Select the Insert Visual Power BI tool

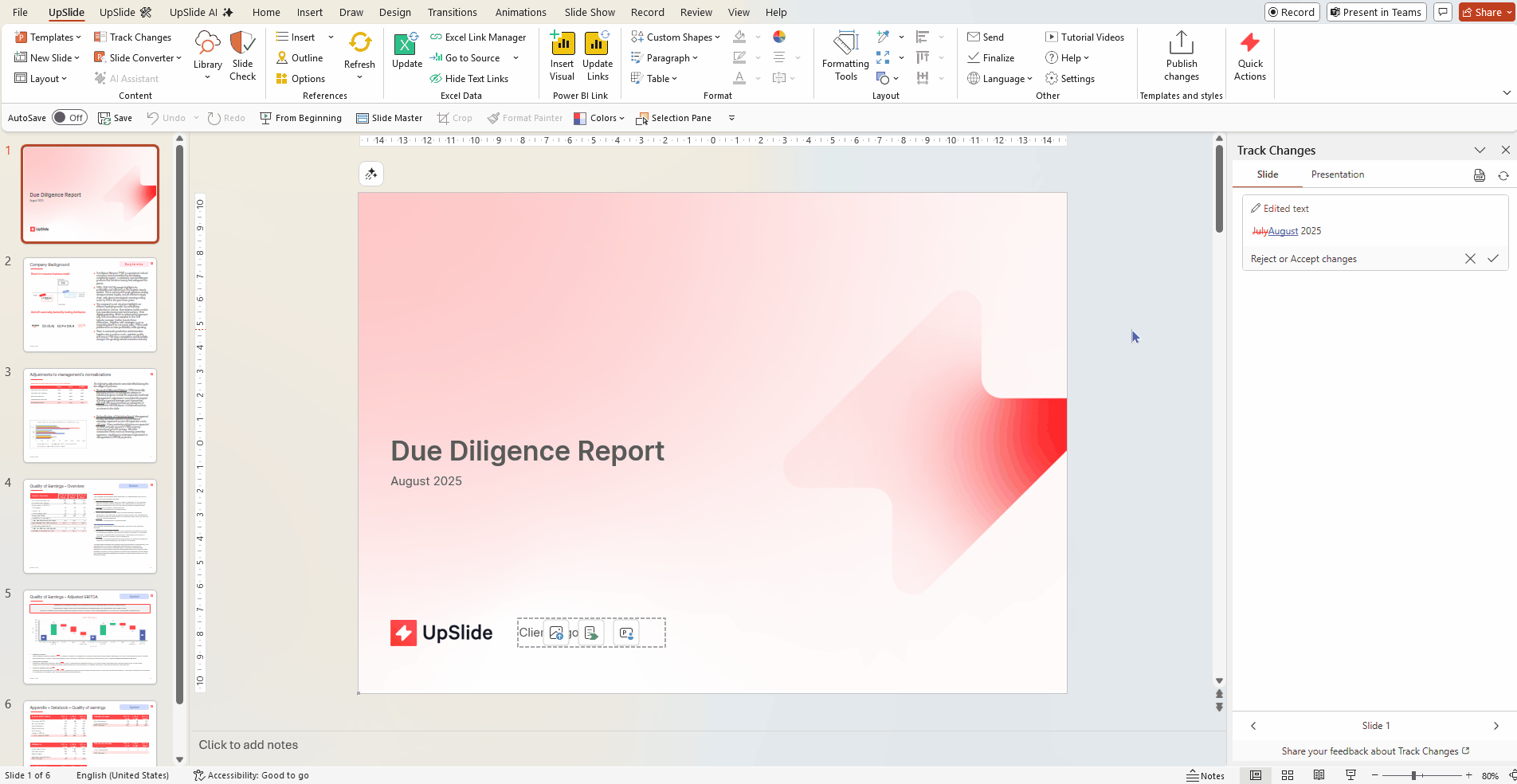tap(562, 54)
